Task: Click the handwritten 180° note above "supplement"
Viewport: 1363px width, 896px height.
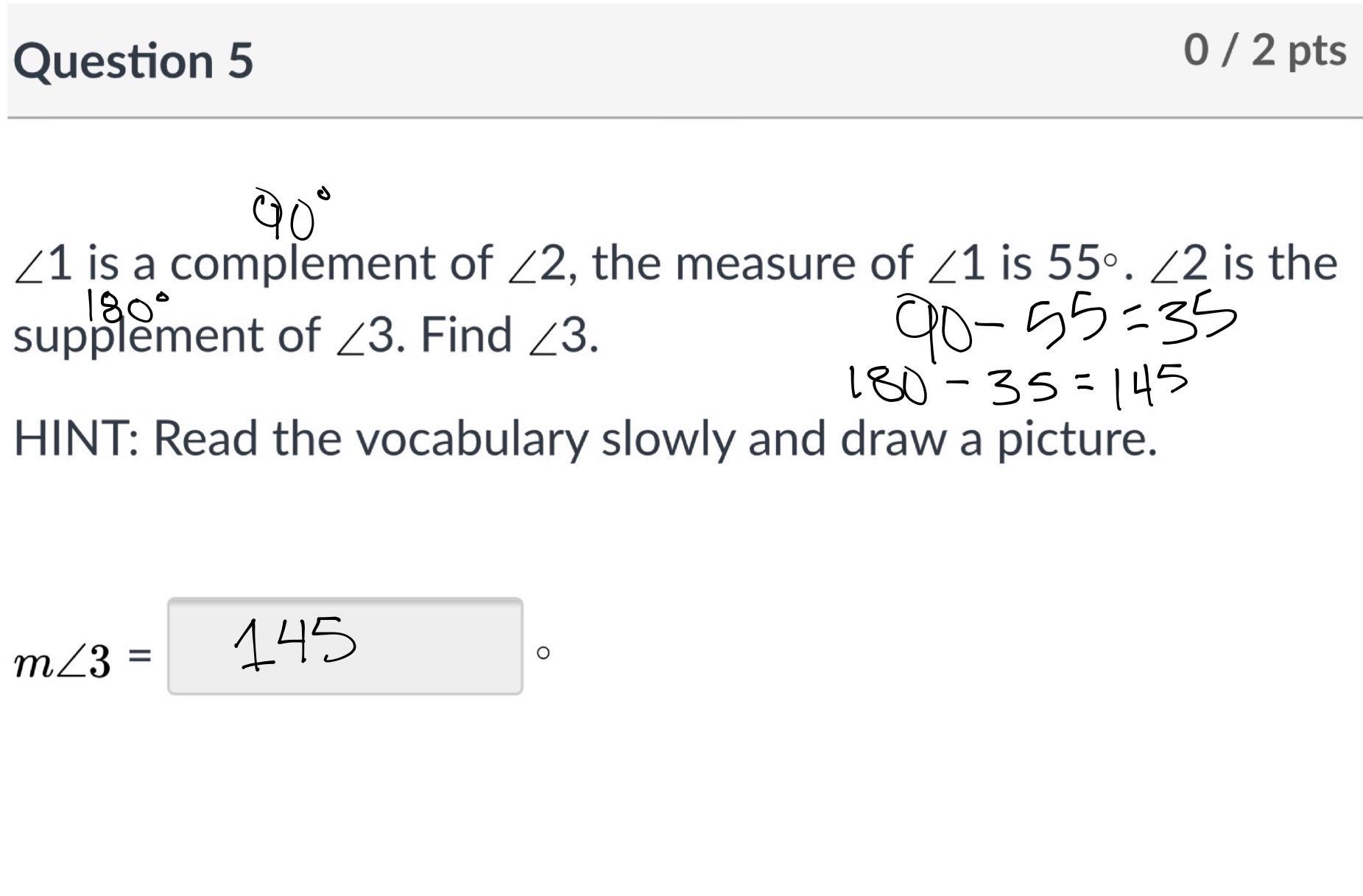Action: [x=126, y=307]
